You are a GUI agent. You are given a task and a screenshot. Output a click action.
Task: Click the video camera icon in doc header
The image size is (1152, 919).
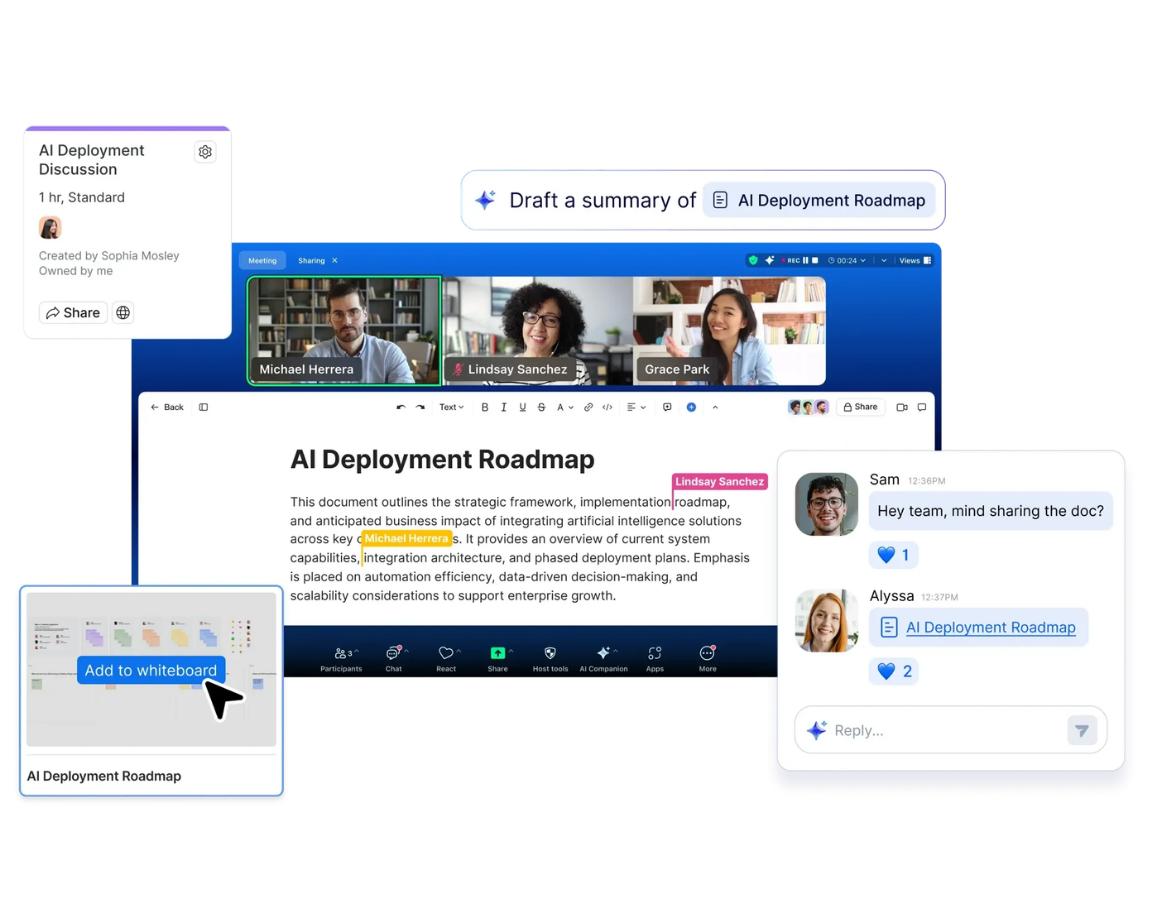point(902,407)
